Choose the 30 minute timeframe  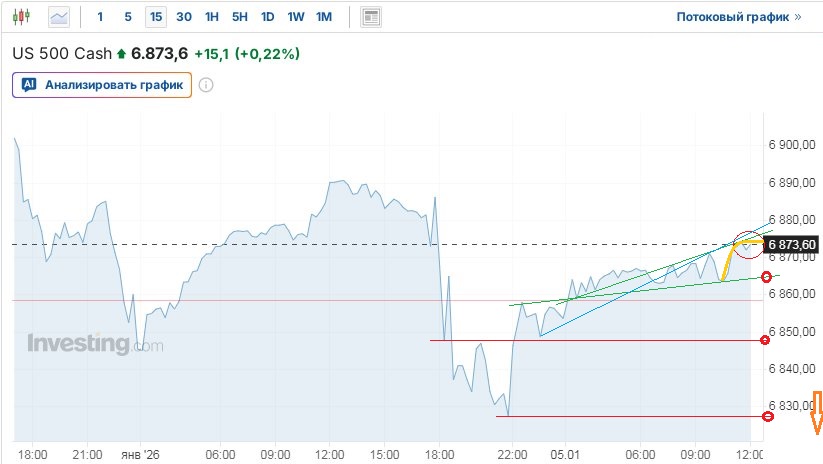(184, 17)
